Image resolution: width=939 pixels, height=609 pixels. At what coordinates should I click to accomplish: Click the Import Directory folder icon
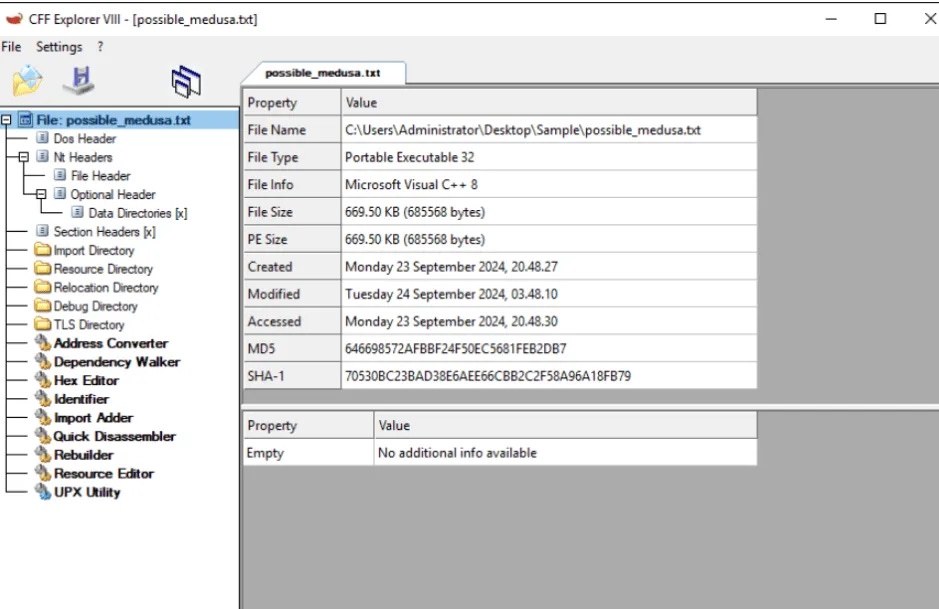pyautogui.click(x=43, y=249)
